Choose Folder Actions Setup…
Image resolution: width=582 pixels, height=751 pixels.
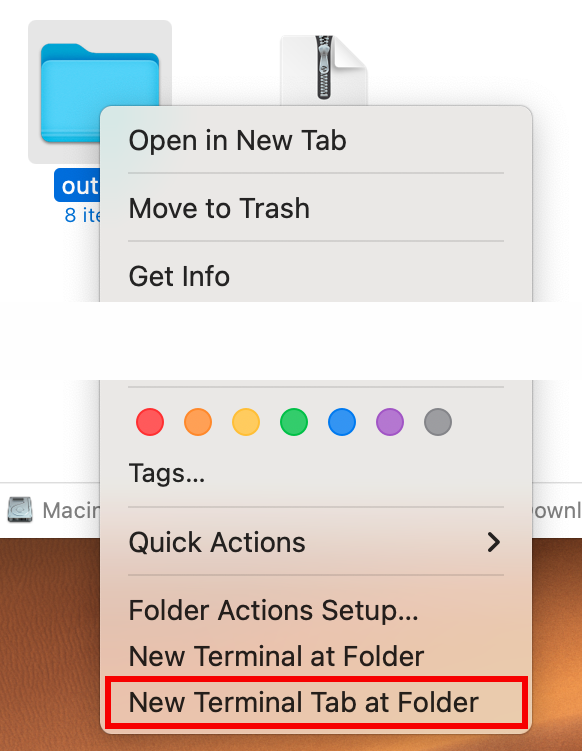316,610
